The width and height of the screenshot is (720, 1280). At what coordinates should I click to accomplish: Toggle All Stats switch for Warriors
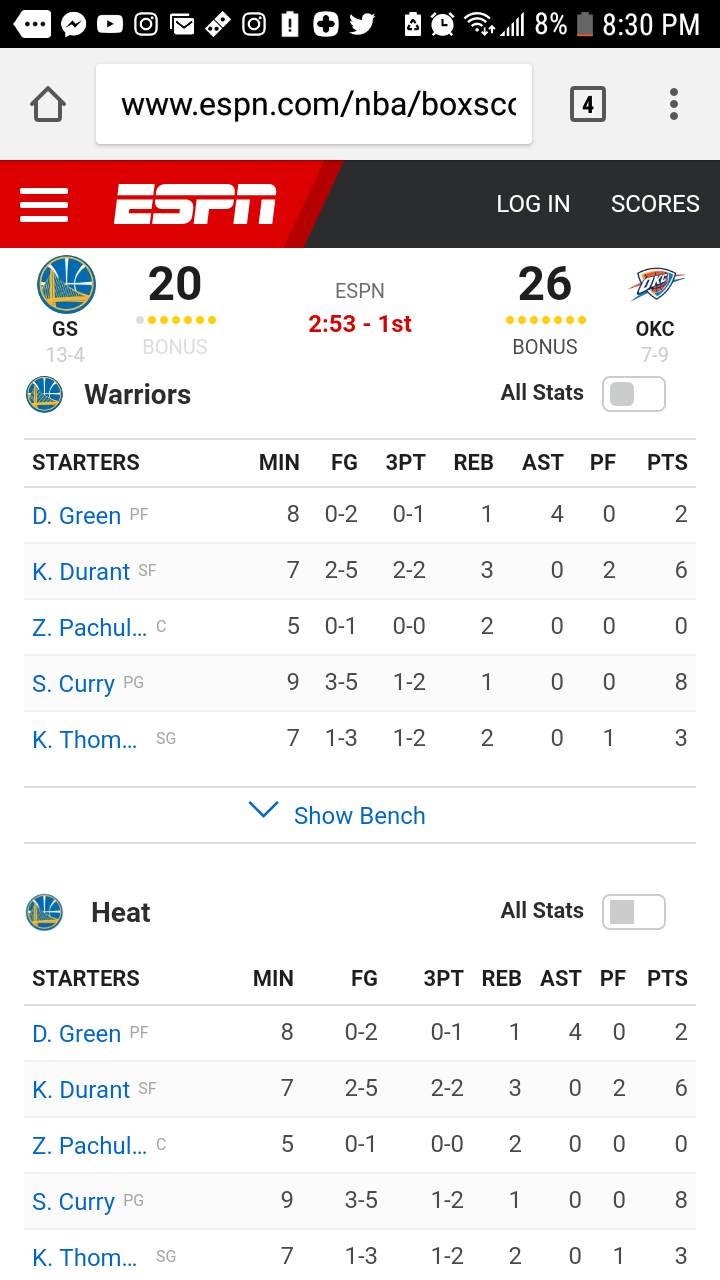click(633, 394)
